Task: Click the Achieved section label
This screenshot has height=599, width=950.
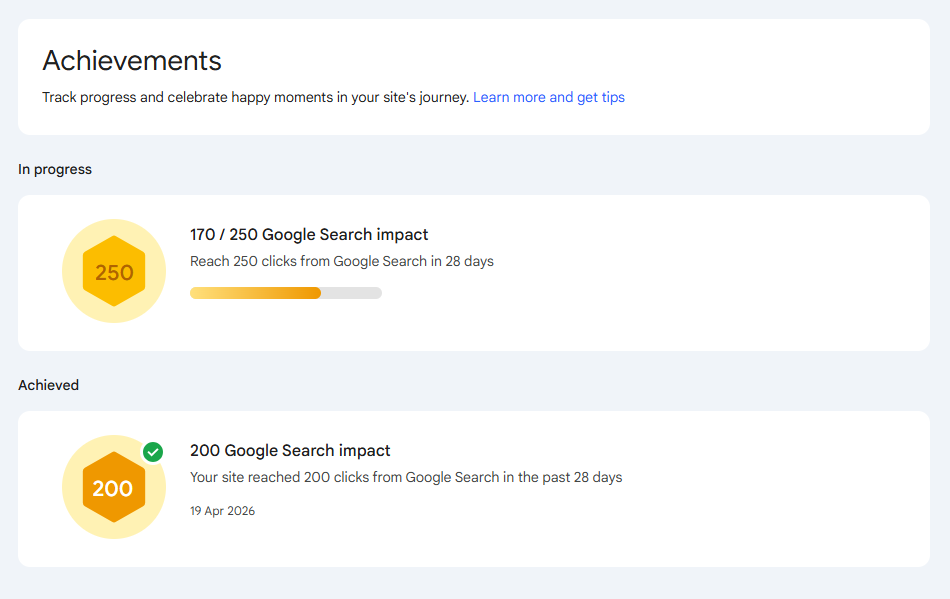Action: click(x=48, y=385)
